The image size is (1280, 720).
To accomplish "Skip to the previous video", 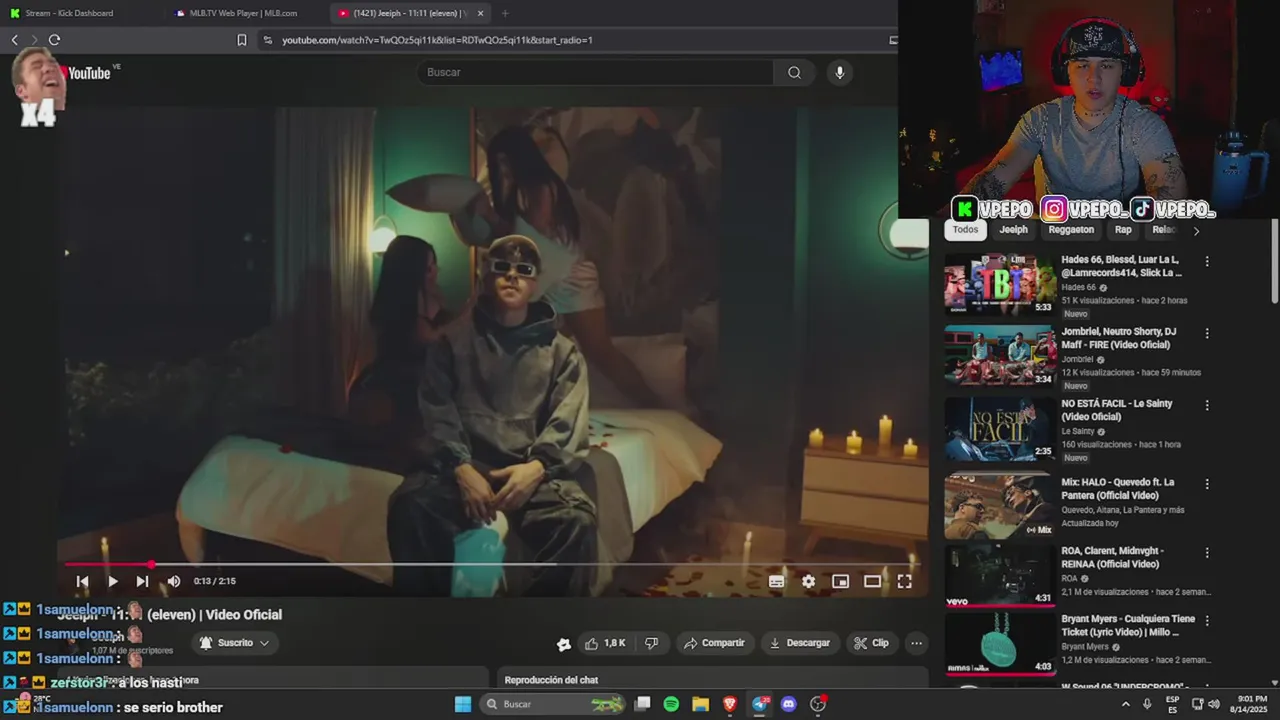I will 82,581.
